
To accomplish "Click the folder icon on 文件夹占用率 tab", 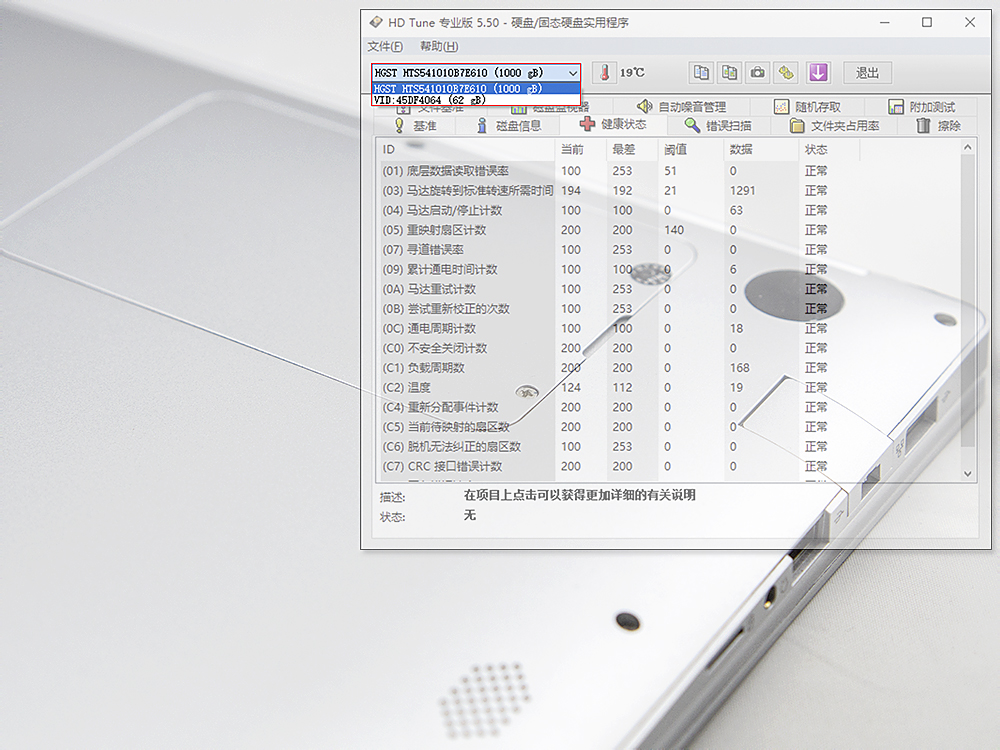I will [797, 126].
